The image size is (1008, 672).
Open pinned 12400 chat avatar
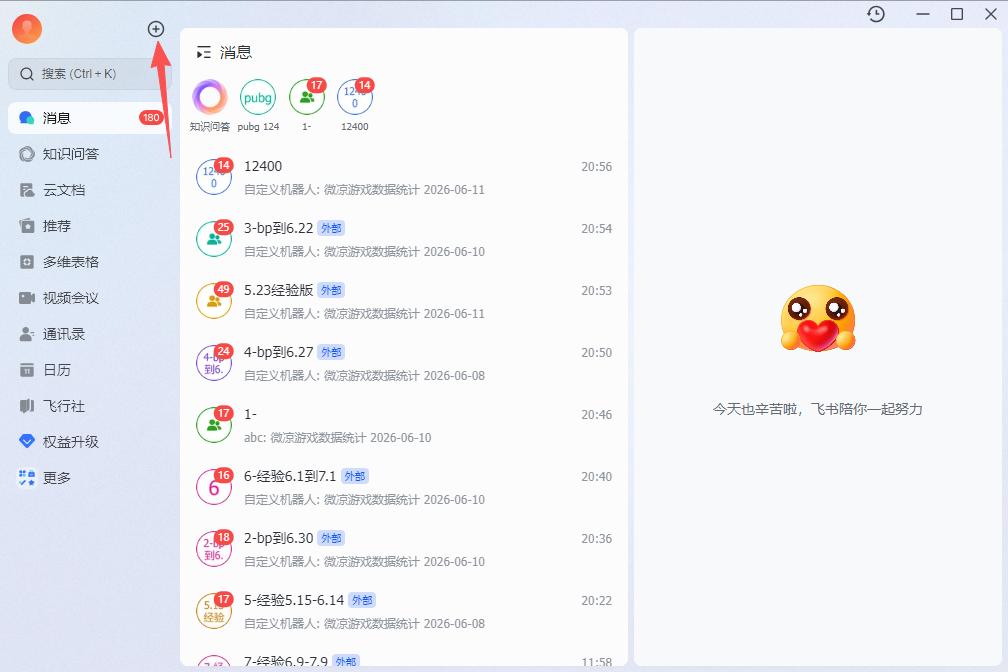[355, 97]
